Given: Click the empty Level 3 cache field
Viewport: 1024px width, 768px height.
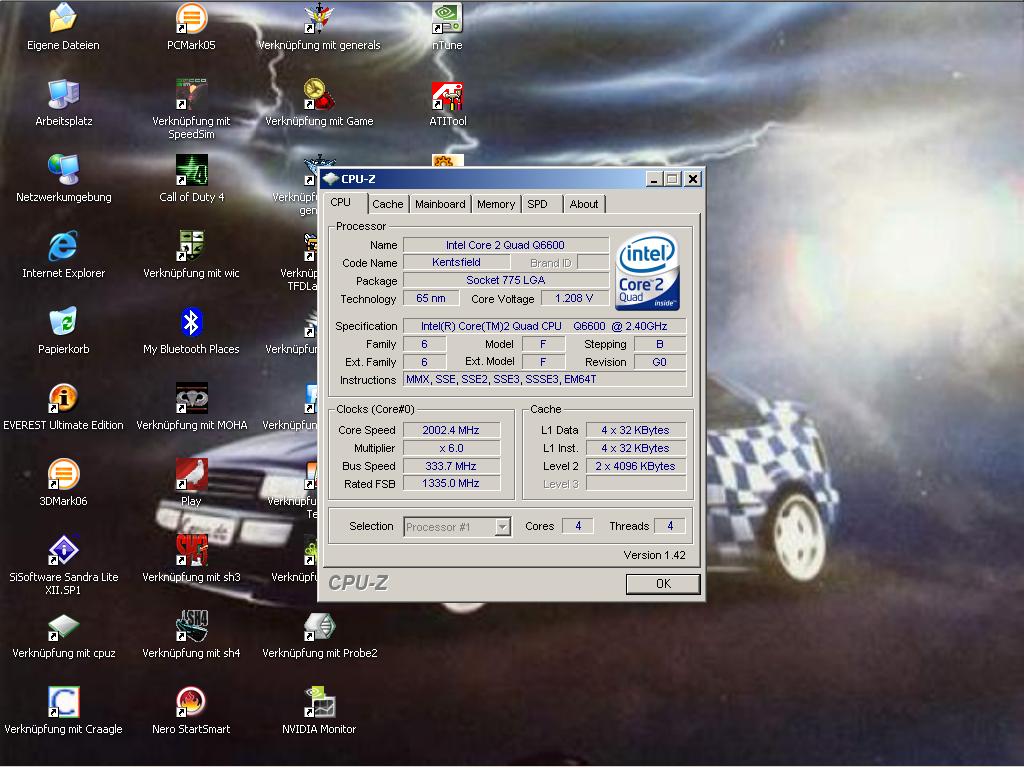Looking at the screenshot, I should coord(635,484).
